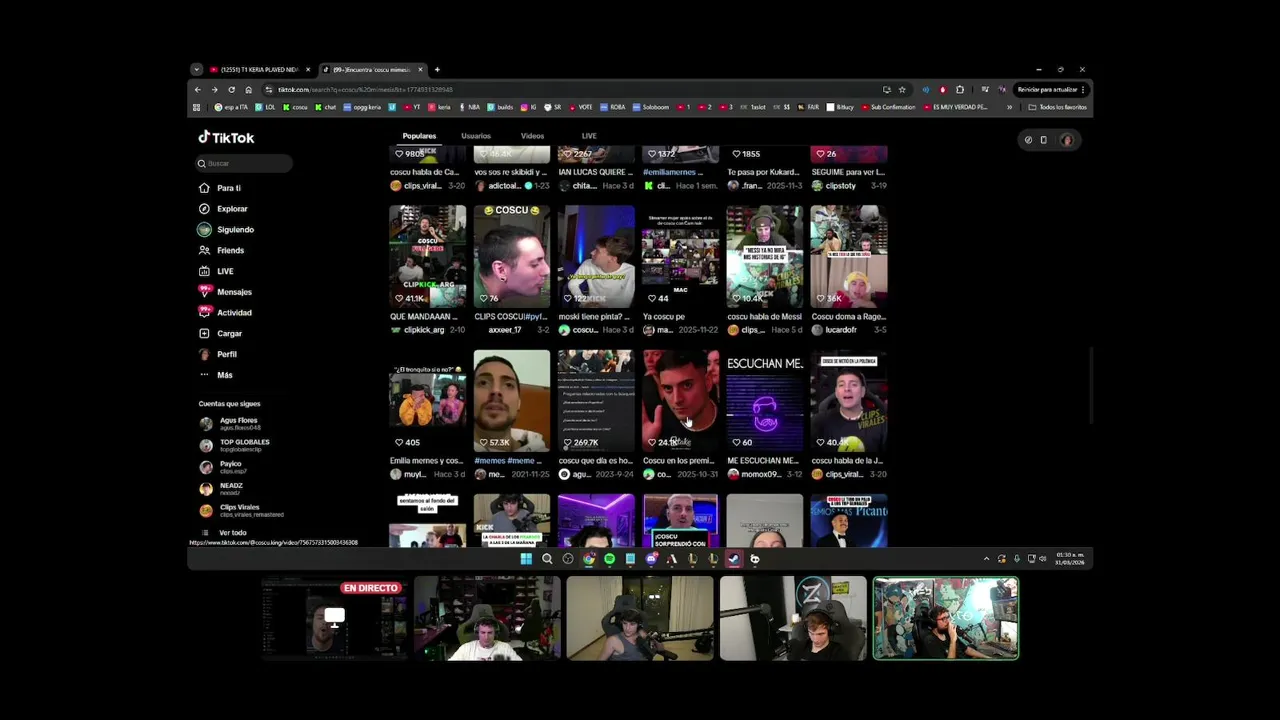Viewport: 1280px width, 720px height.
Task: Click the TikTok logo
Action: 226,138
